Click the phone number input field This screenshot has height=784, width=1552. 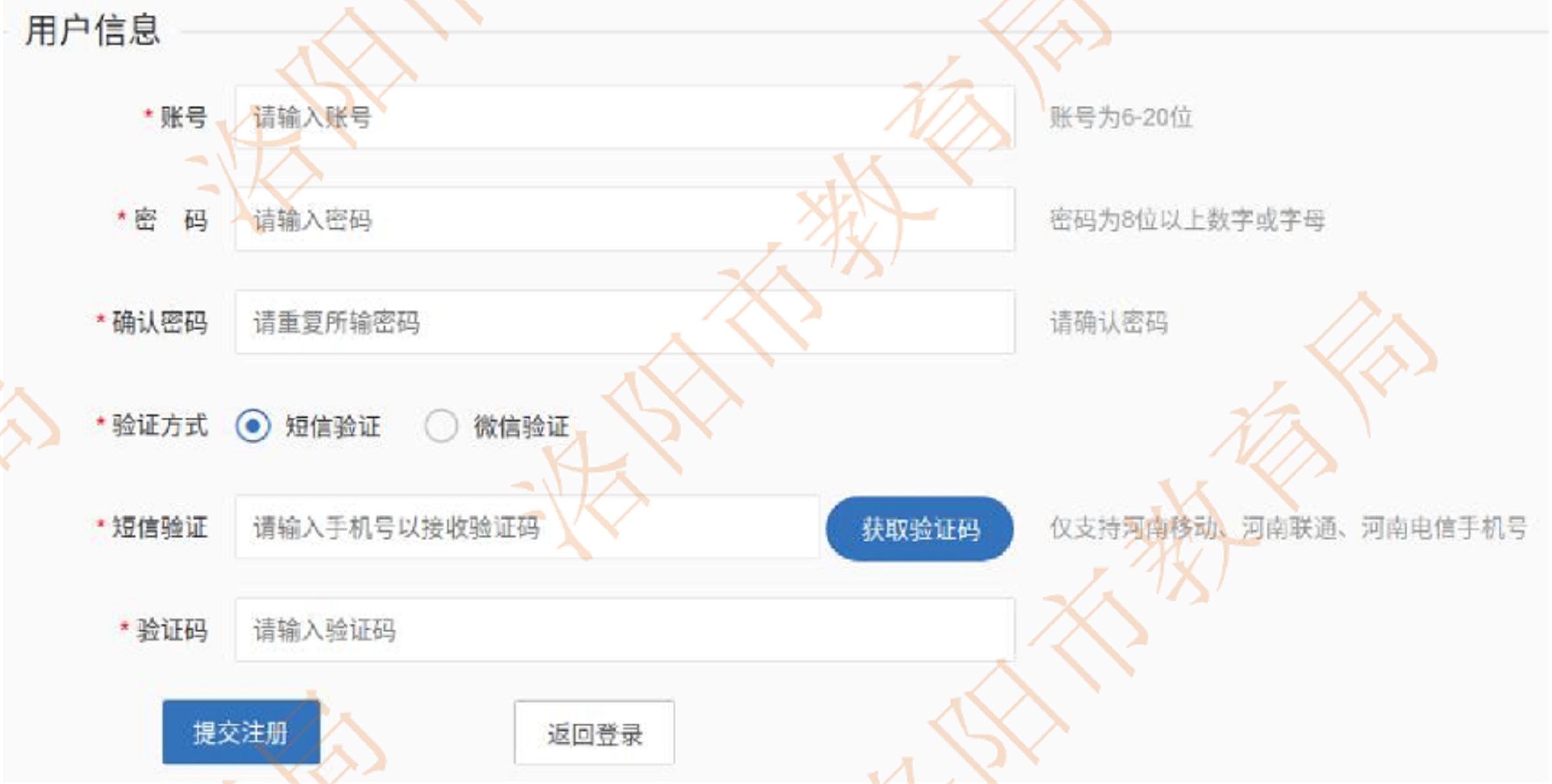tap(527, 527)
